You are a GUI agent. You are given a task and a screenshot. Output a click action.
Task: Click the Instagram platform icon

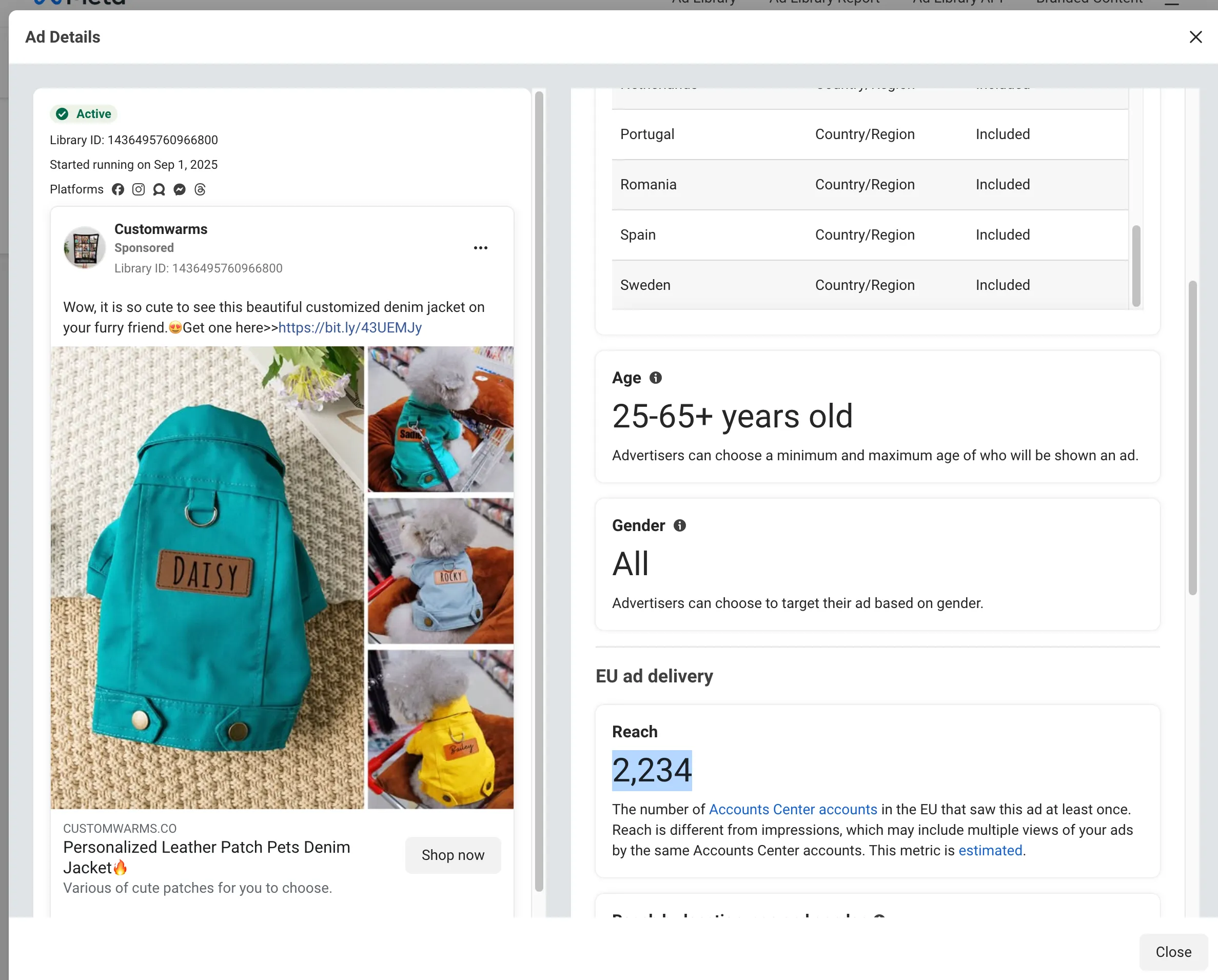click(139, 189)
